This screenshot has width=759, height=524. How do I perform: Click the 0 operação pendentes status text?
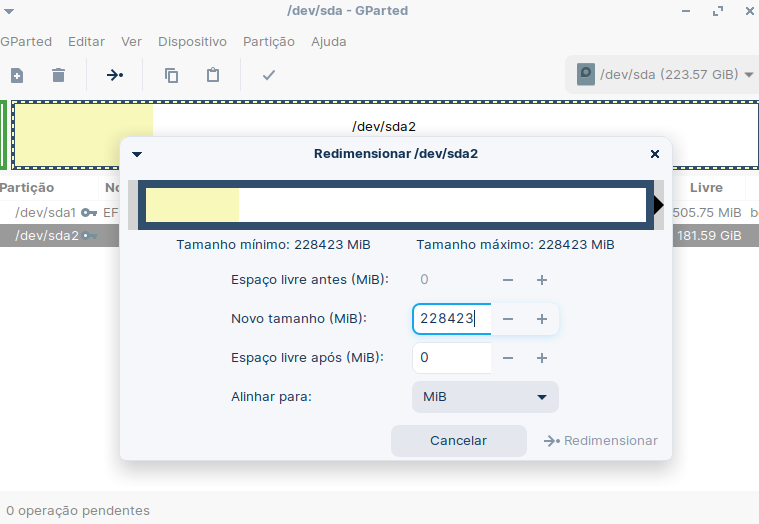click(78, 510)
